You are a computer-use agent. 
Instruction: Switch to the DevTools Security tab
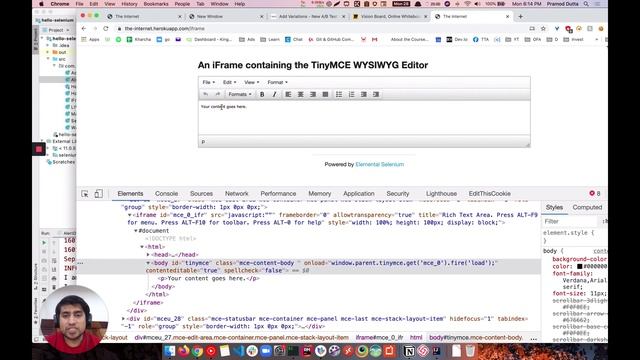coord(398,193)
